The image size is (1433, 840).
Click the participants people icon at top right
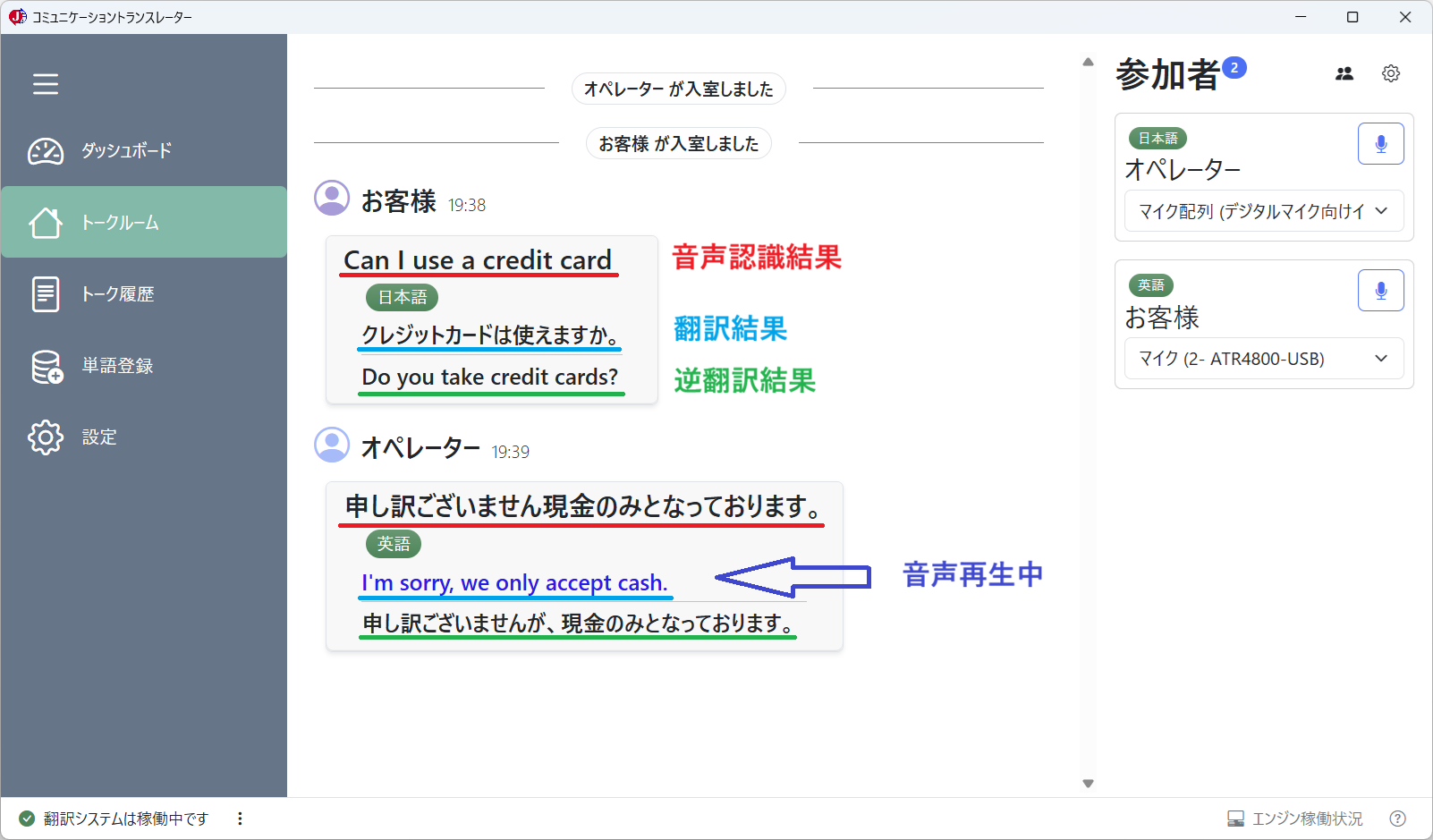click(x=1344, y=73)
